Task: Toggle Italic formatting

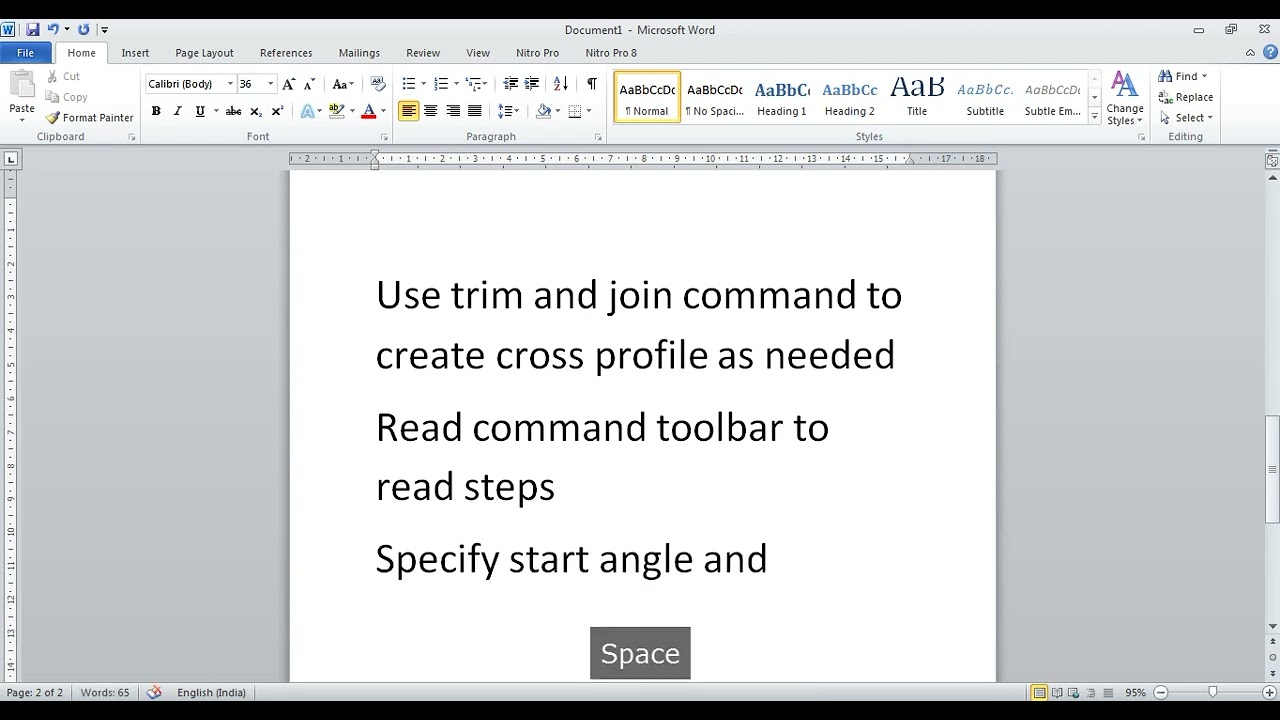Action: click(x=178, y=111)
